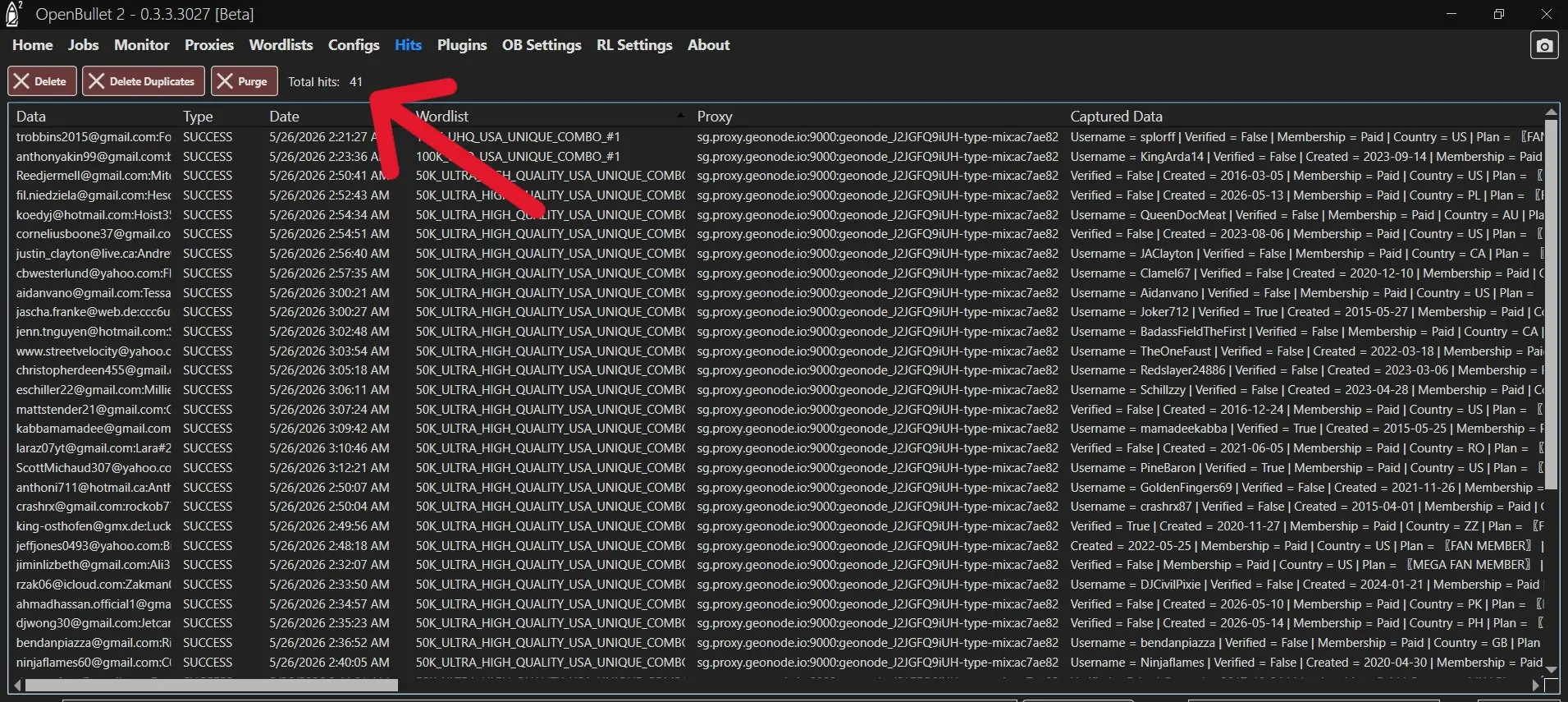1568x702 pixels.
Task: Restore down the OpenBullet window
Action: point(1499,14)
